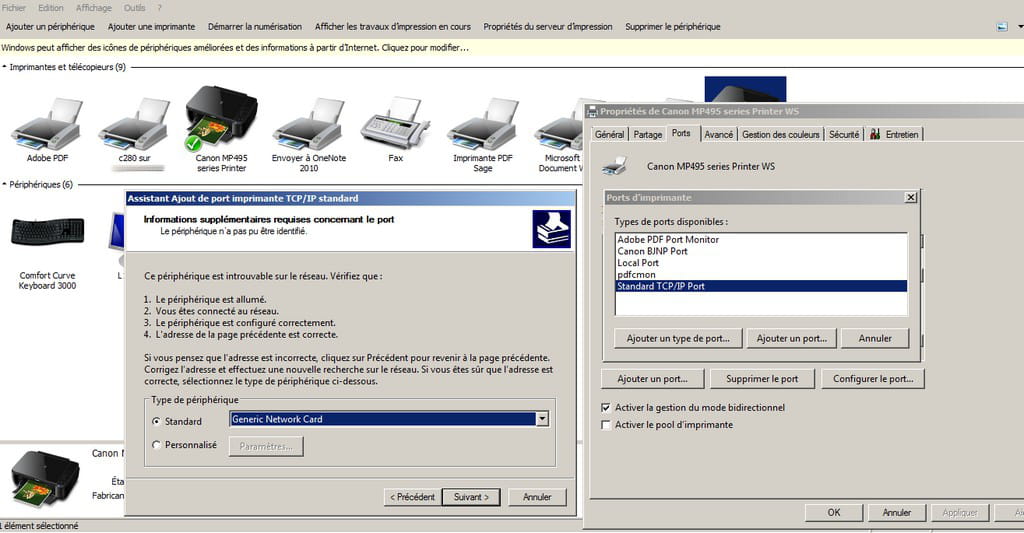Click Ajouter une imprimante in toolbar

click(x=152, y=27)
